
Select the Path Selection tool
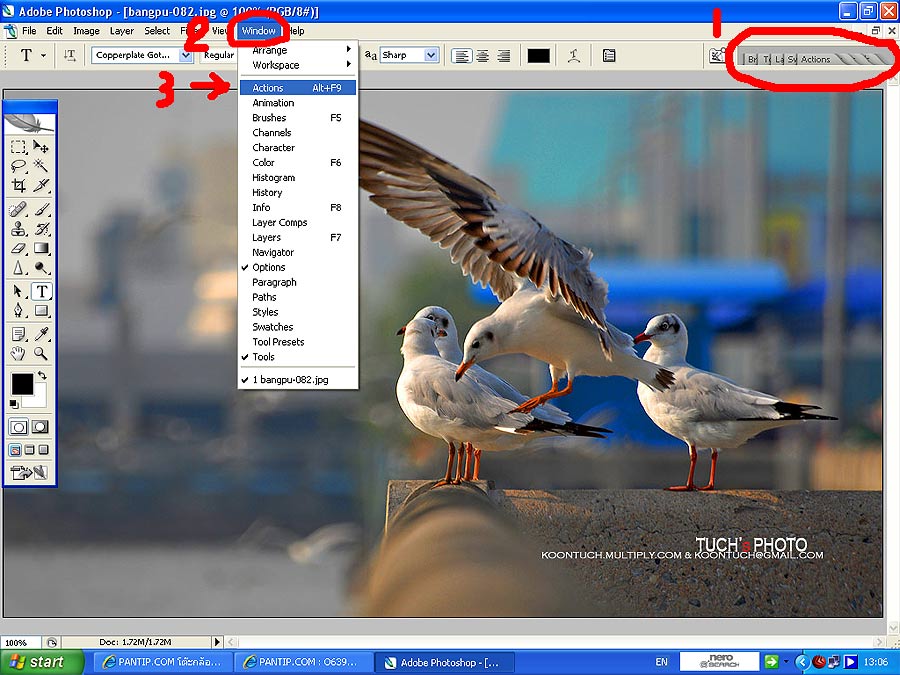(x=18, y=292)
